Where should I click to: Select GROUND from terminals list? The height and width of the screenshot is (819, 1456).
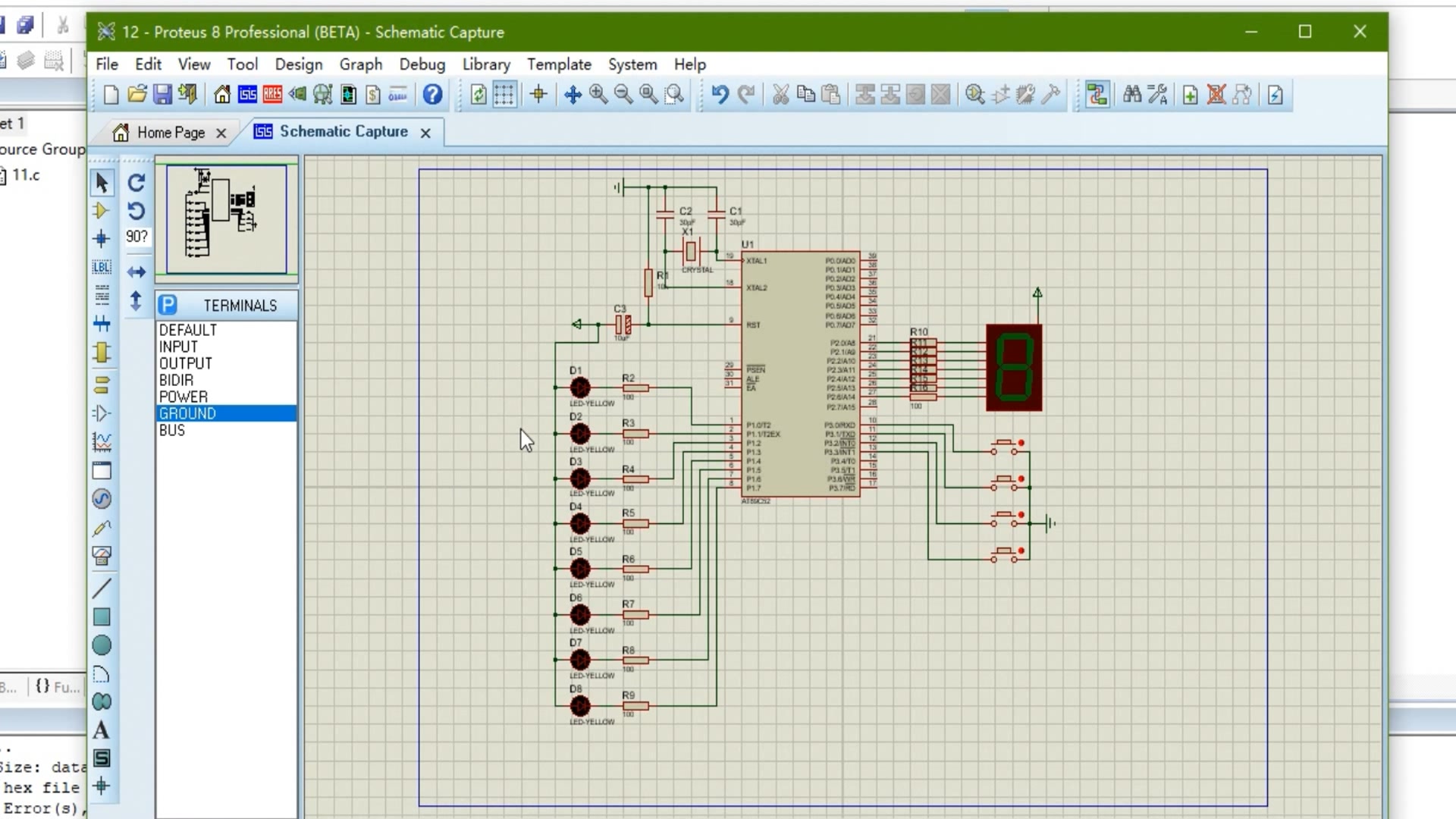(x=187, y=413)
